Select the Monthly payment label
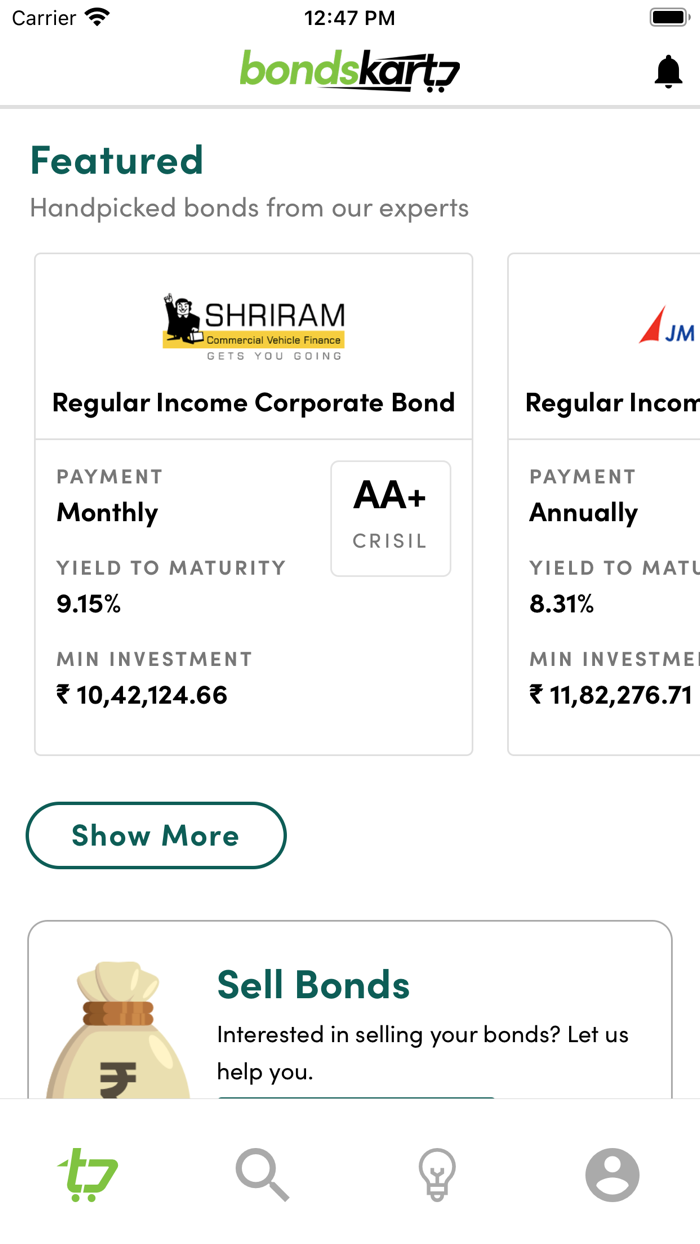This screenshot has width=700, height=1244. (107, 512)
